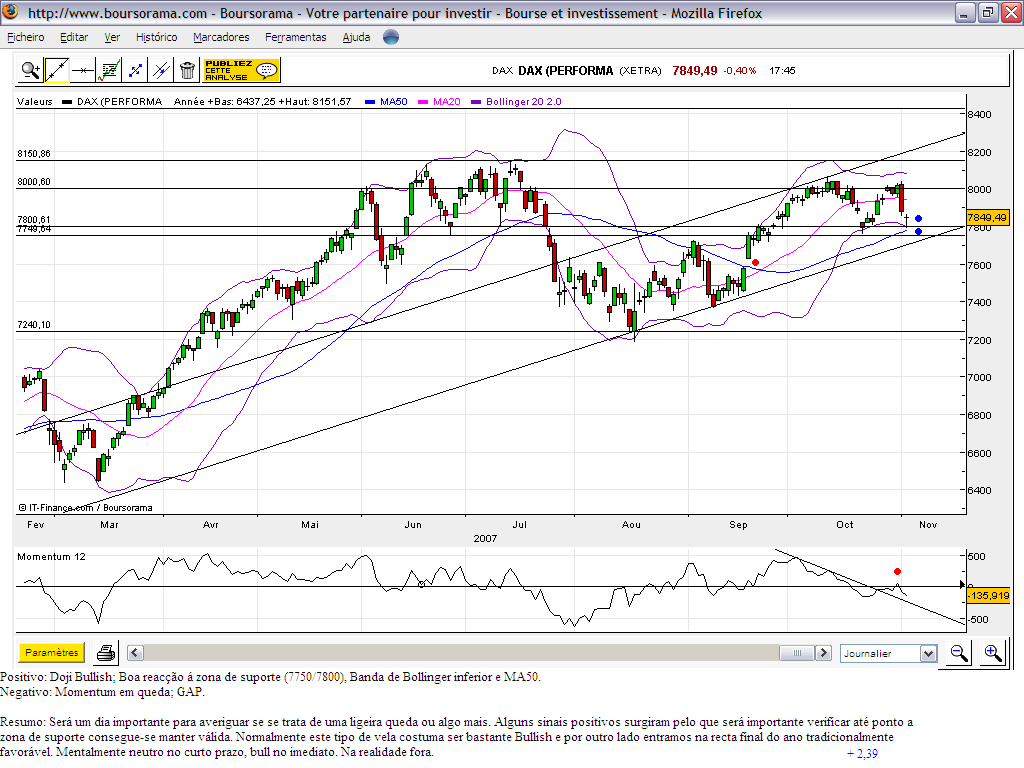Open the Paramètres settings button
Viewport: 1024px width, 768px height.
coord(52,652)
